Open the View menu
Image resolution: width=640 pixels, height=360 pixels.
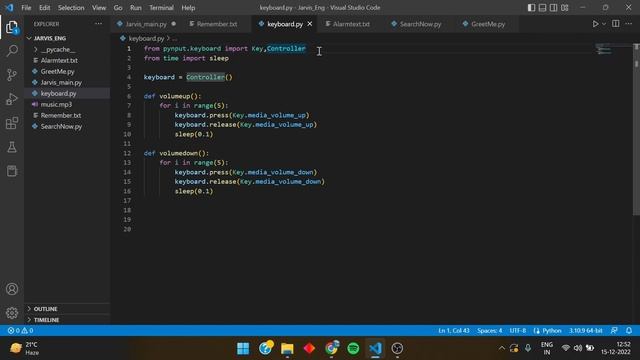tap(99, 8)
